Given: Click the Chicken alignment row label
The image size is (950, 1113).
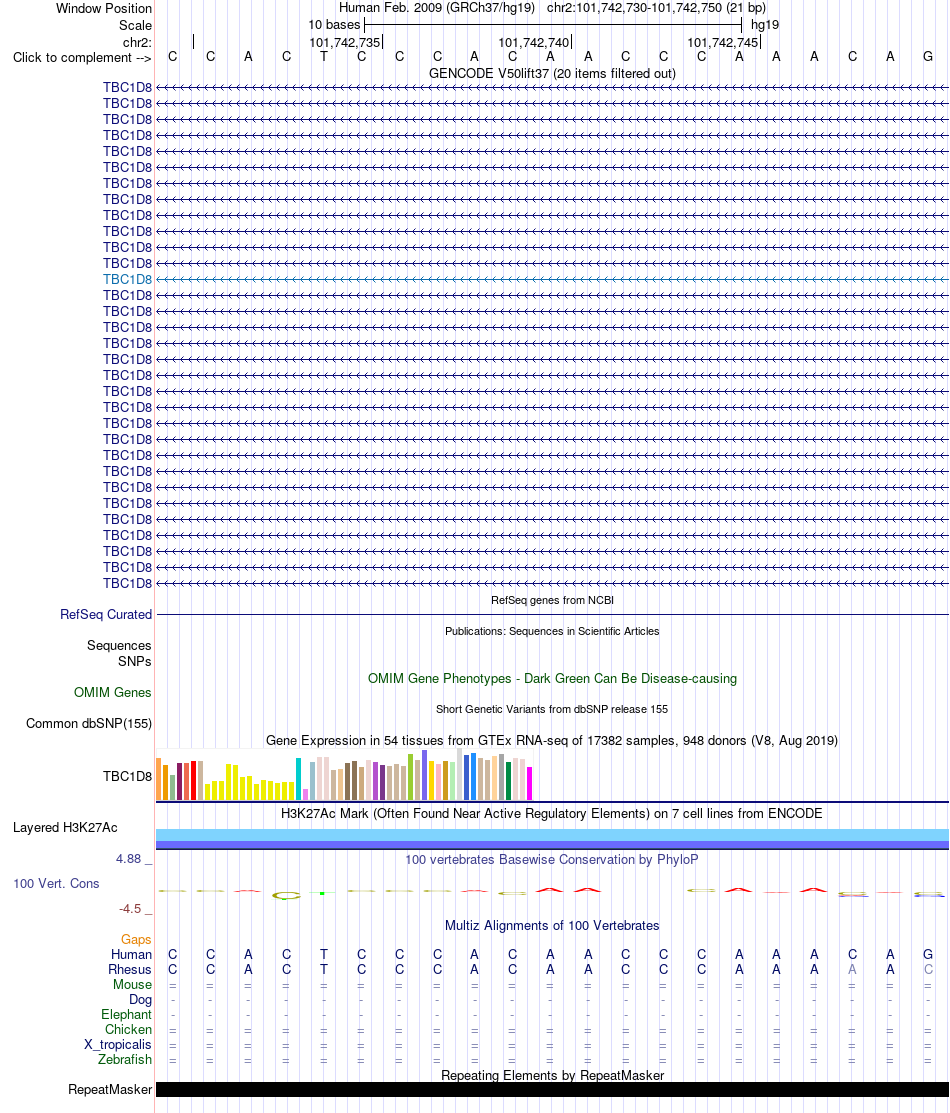Looking at the screenshot, I should tap(128, 1029).
